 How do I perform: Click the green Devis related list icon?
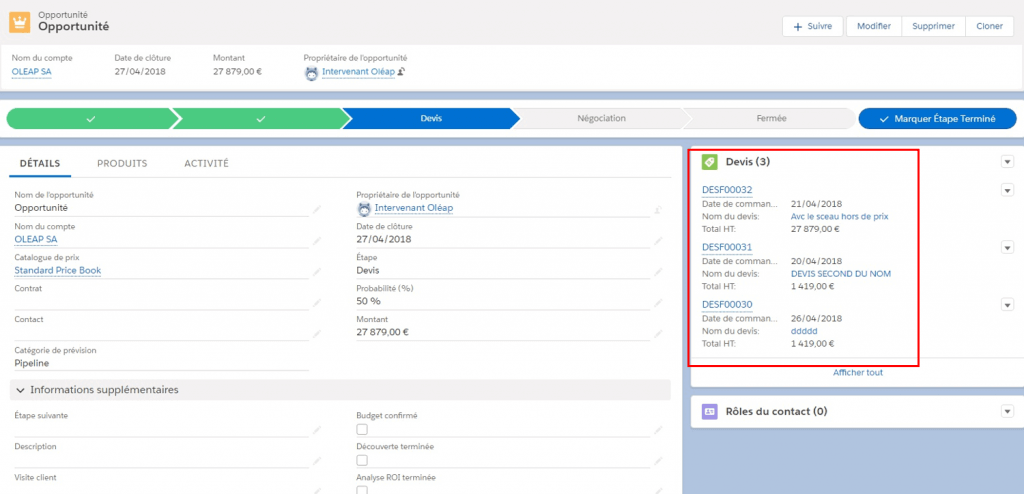(709, 162)
